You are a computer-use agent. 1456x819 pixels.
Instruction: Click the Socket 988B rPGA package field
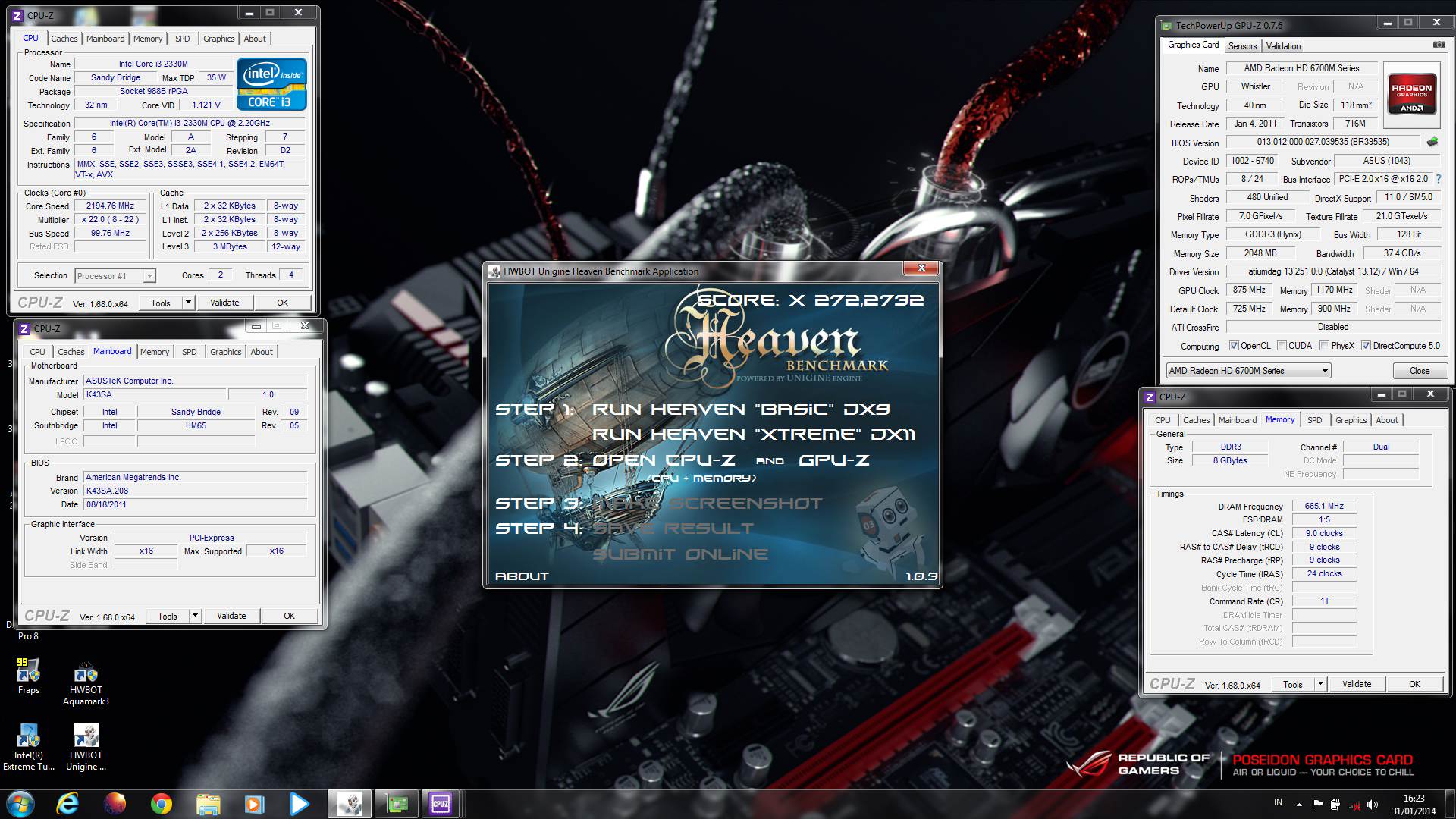pos(154,91)
